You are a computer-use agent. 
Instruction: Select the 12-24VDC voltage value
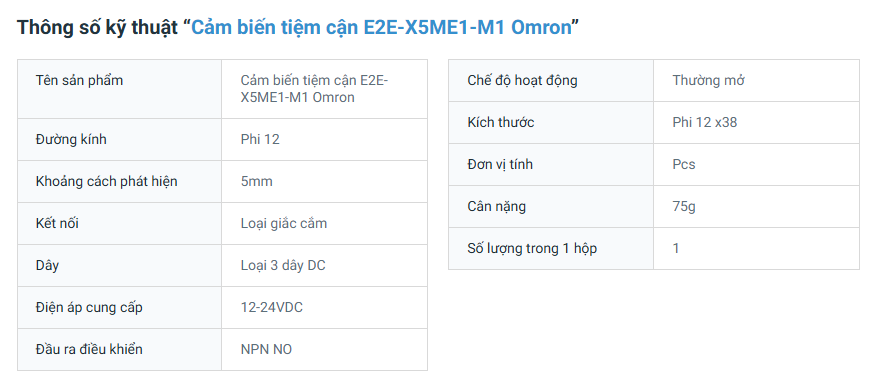pyautogui.click(x=272, y=307)
